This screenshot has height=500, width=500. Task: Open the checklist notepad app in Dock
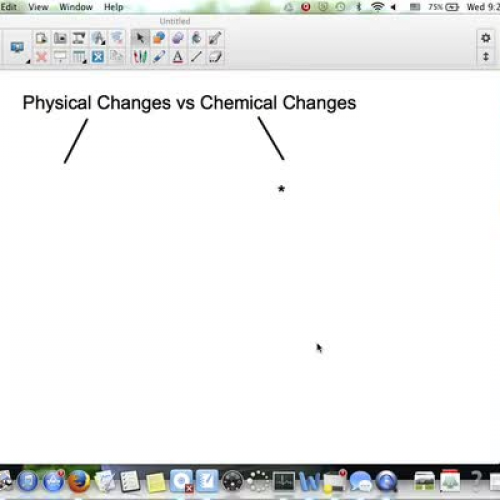pos(130,481)
